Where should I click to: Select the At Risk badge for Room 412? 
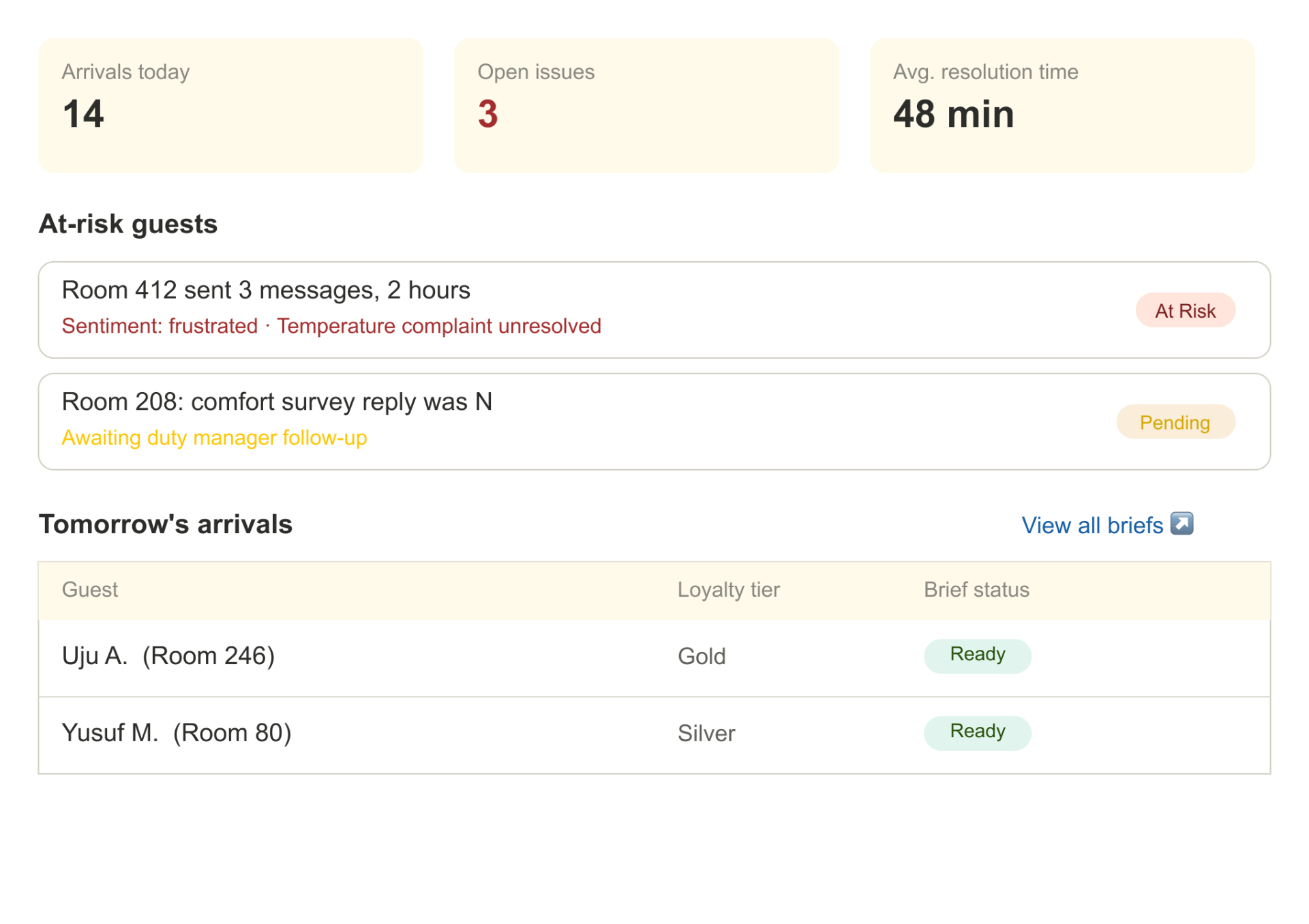click(1185, 311)
